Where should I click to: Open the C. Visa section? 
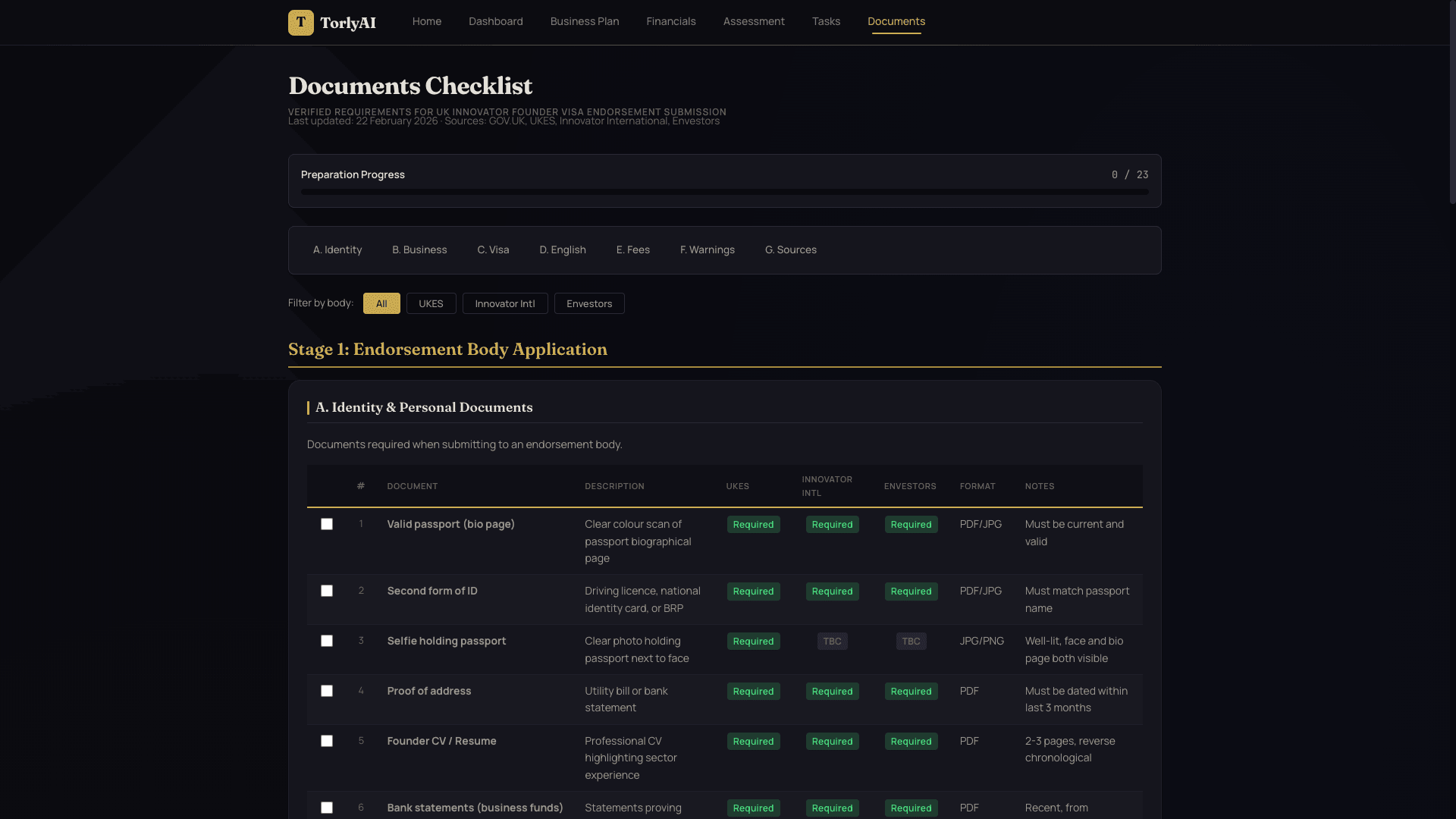(x=493, y=249)
